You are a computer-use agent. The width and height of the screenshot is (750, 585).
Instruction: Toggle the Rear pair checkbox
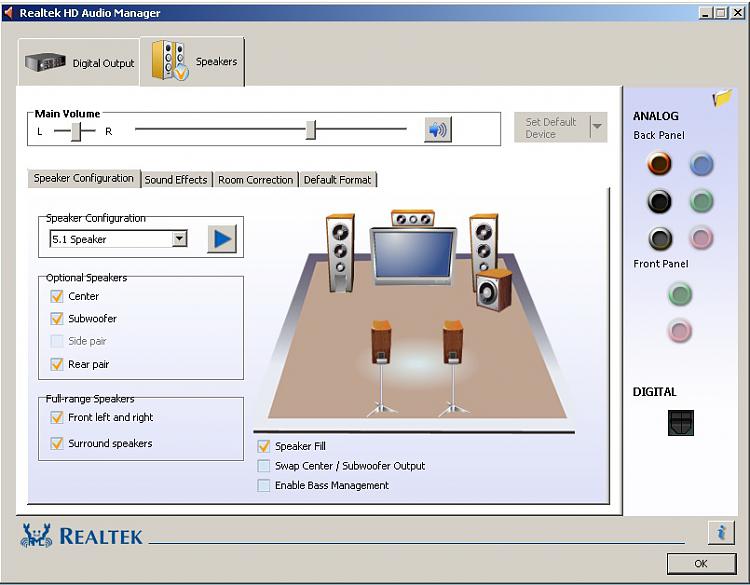coord(57,364)
